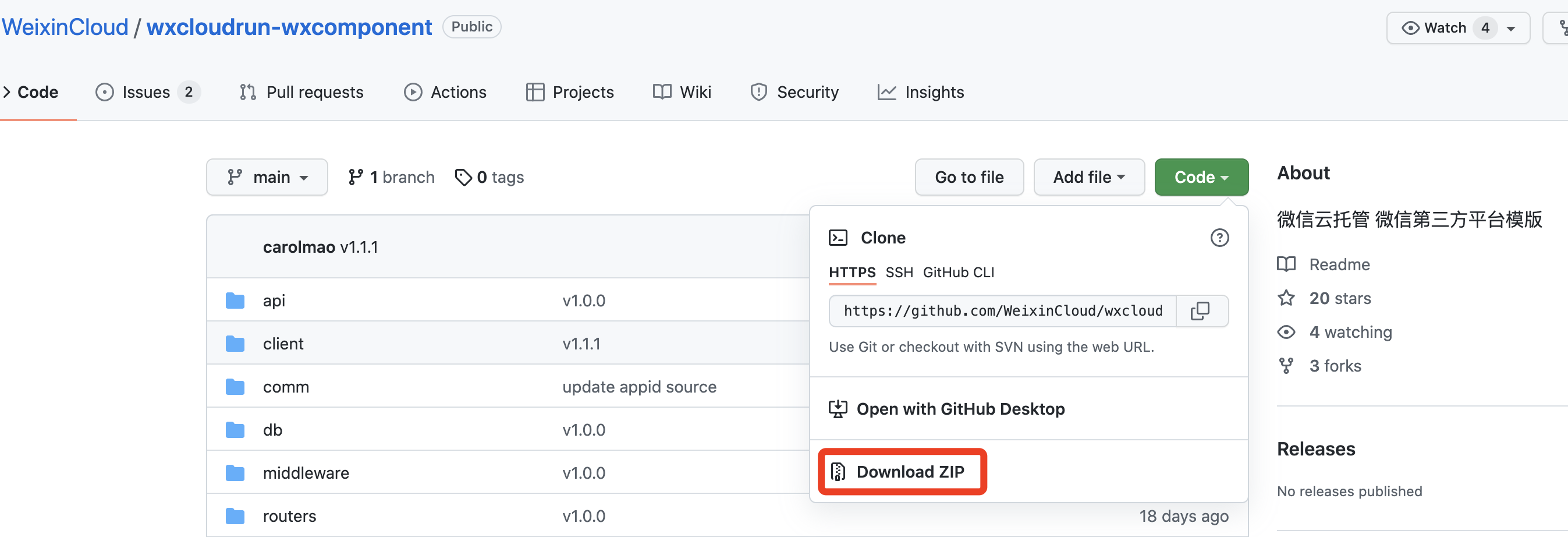Select the SSH clone tab
The height and width of the screenshot is (537, 1568).
point(899,273)
